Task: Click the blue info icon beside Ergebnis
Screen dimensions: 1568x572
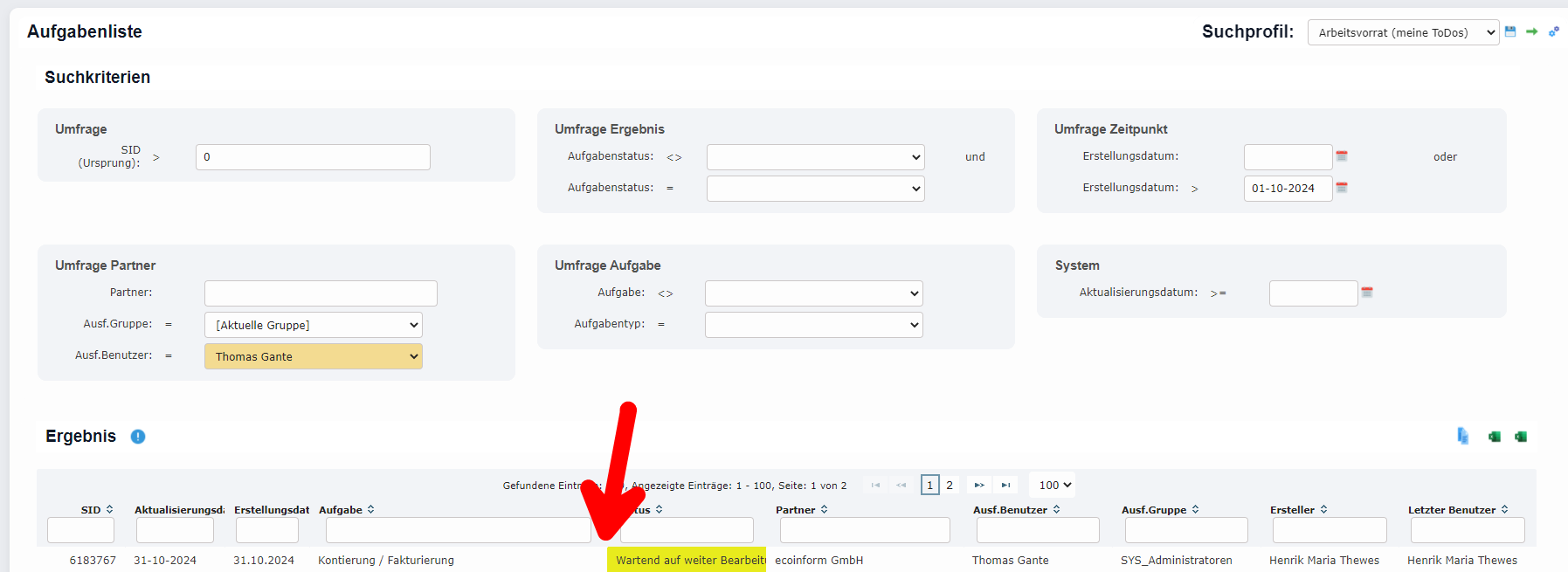Action: pyautogui.click(x=138, y=437)
